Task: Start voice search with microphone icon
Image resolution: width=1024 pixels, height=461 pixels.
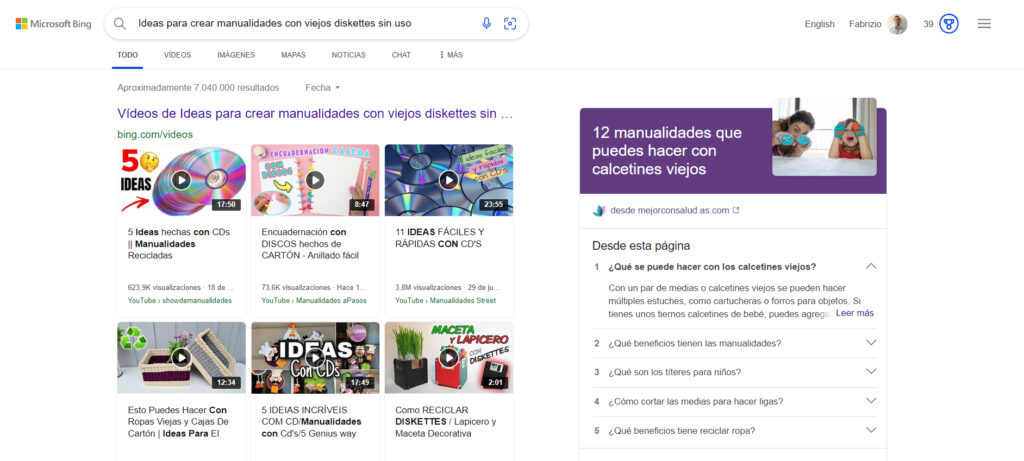Action: [487, 23]
